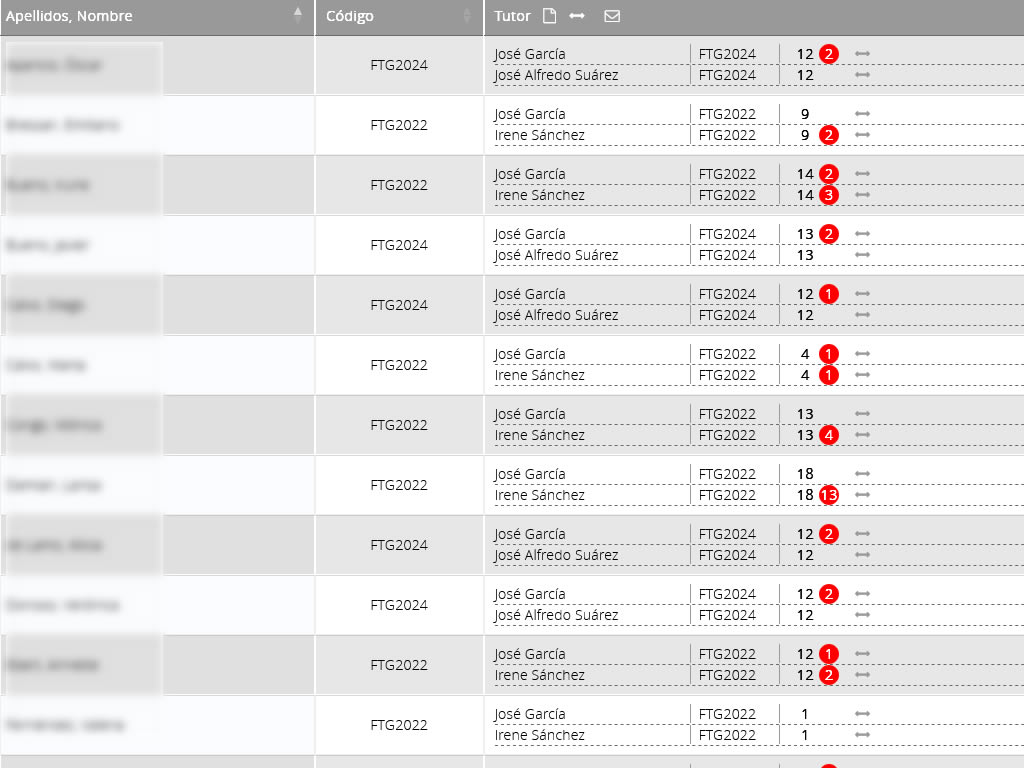The width and height of the screenshot is (1024, 768).
Task: Click arrows icon in José García row with count 9
Action: coord(863,114)
